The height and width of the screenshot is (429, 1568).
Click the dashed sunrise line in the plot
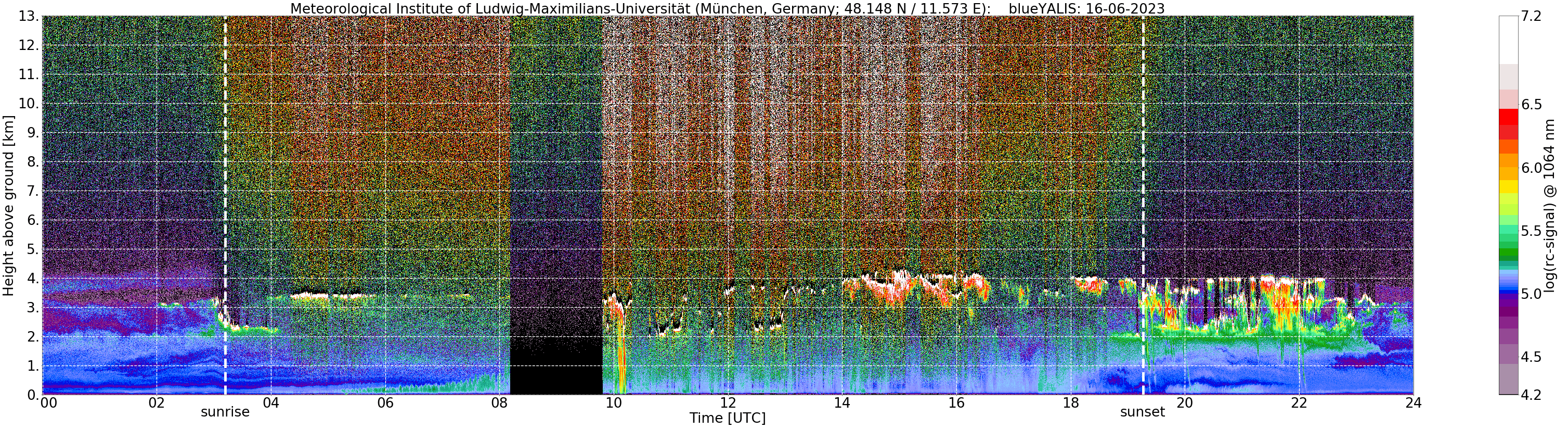pos(225,205)
